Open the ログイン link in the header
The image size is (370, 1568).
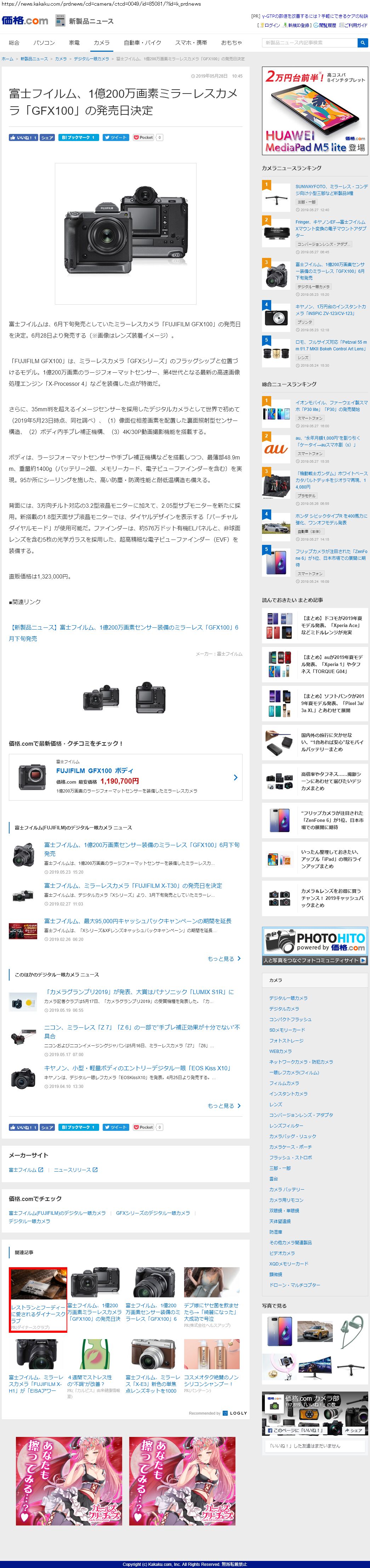pos(270,26)
